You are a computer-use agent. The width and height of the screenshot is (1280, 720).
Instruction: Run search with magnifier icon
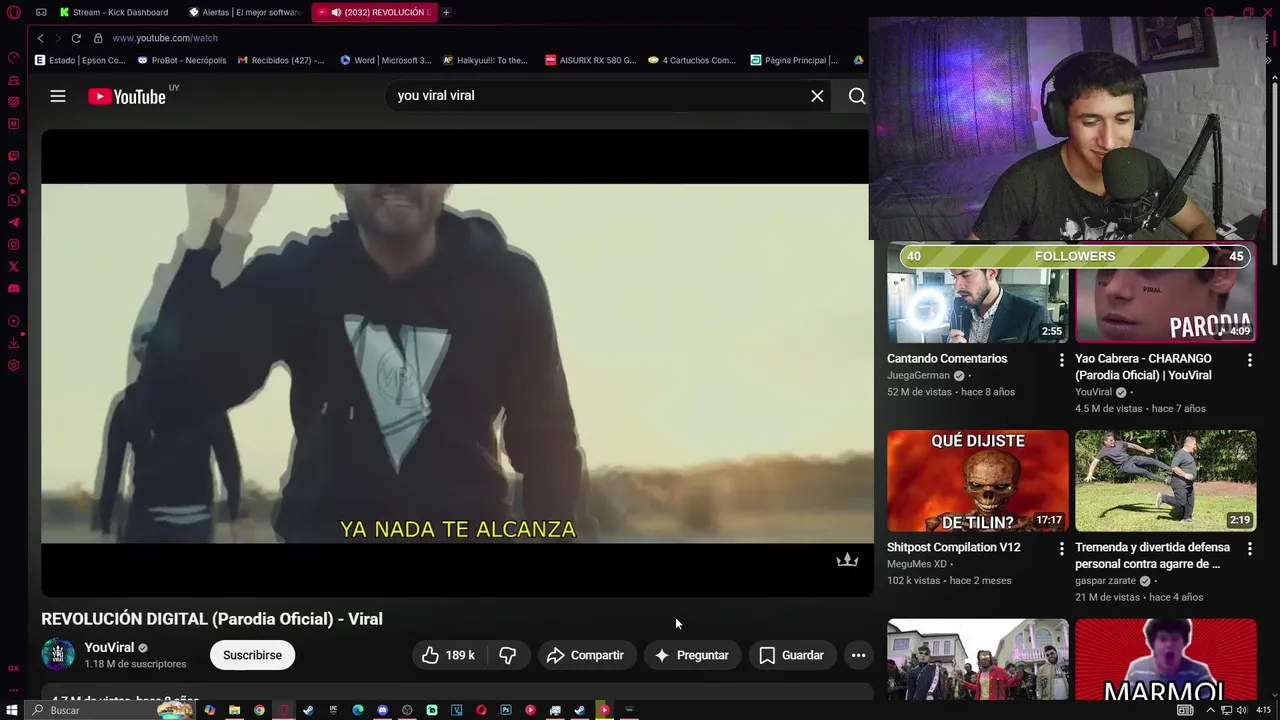pyautogui.click(x=857, y=96)
